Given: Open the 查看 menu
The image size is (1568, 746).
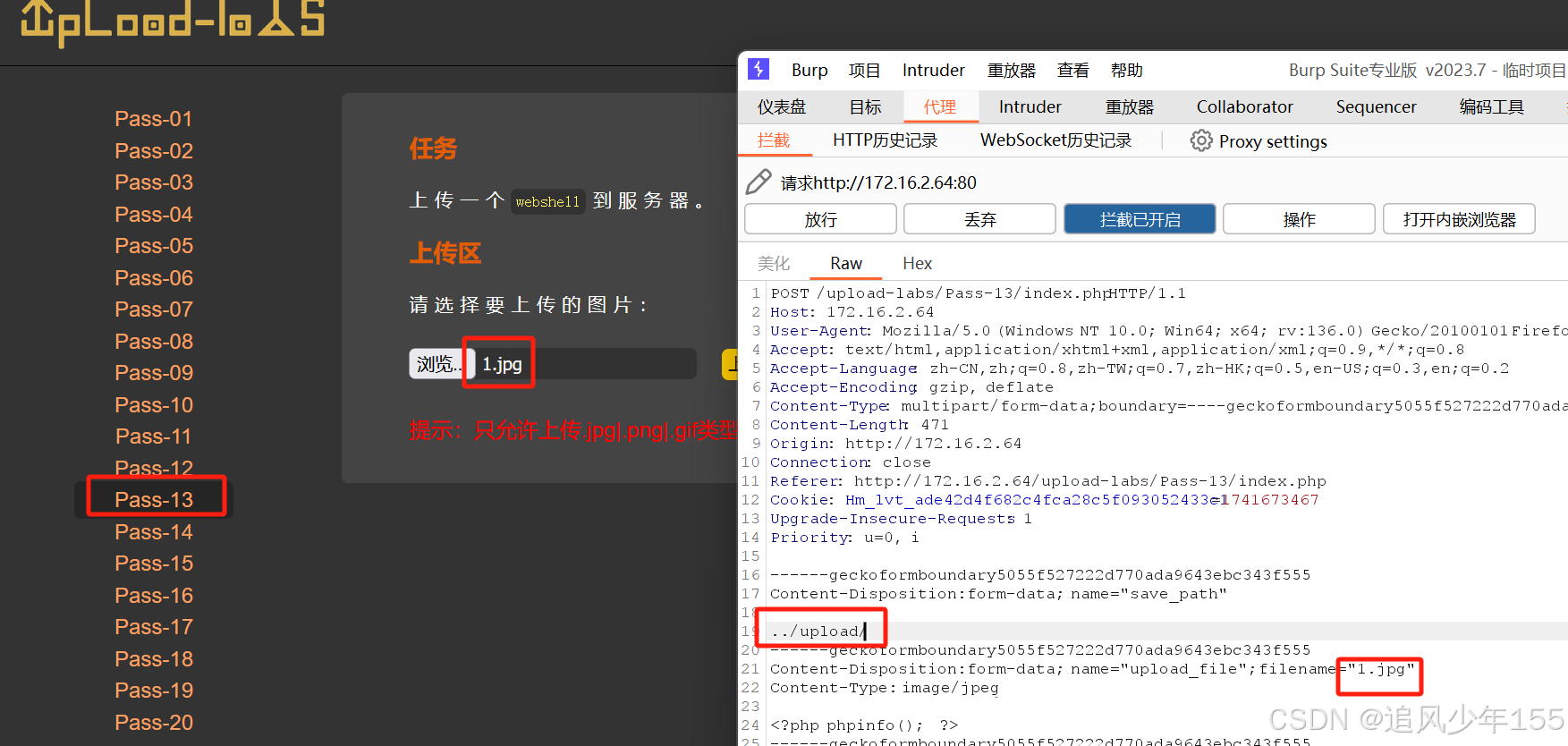Looking at the screenshot, I should [x=1072, y=70].
